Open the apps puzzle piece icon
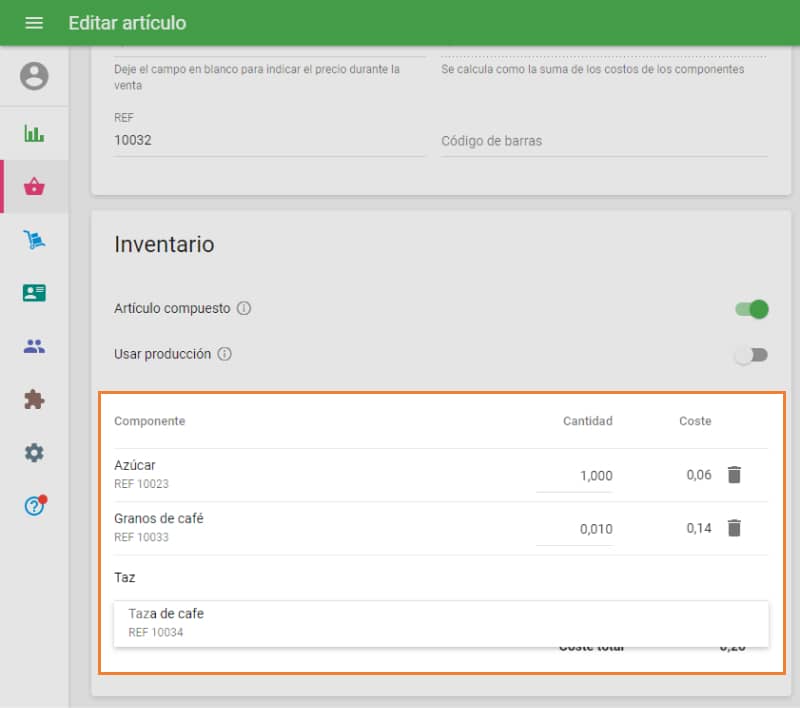Screen dimensions: 800x708 click(33, 399)
